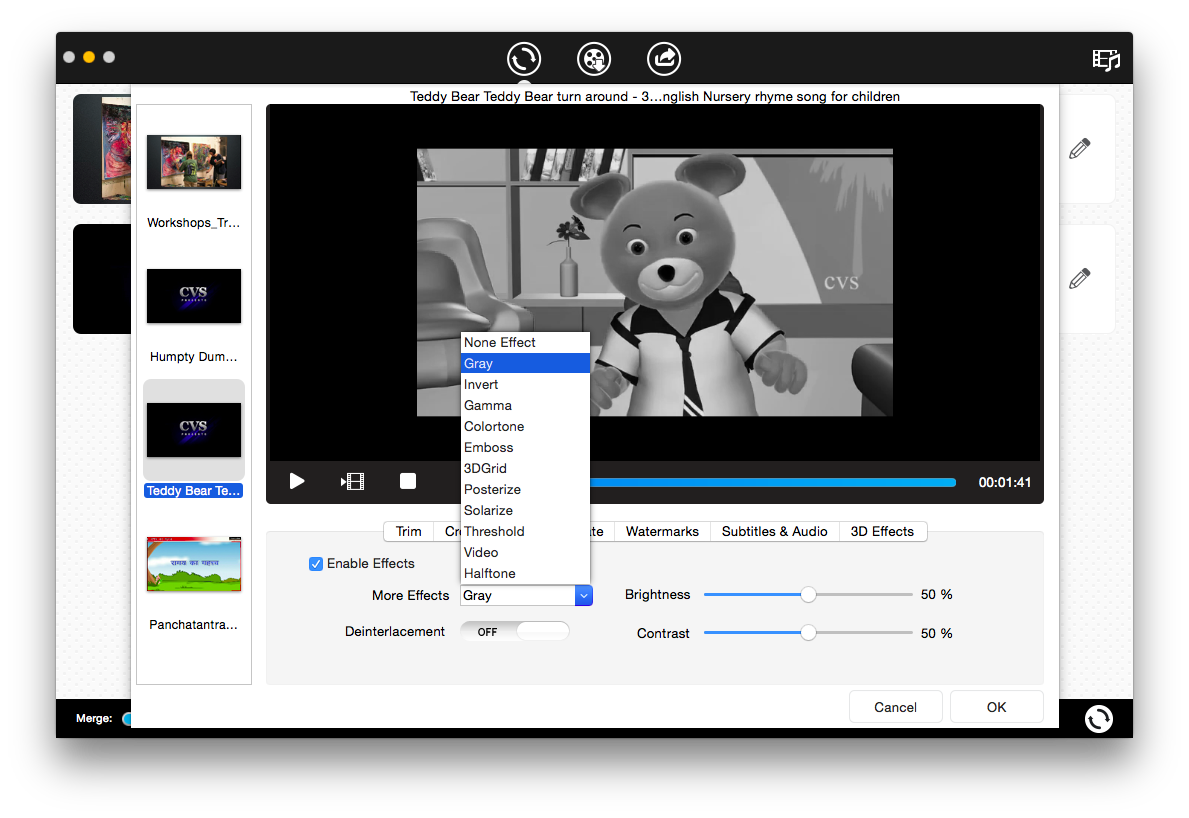The height and width of the screenshot is (818, 1189).
Task: Select the Humpty Dum... video thumbnail
Action: pyautogui.click(x=194, y=296)
